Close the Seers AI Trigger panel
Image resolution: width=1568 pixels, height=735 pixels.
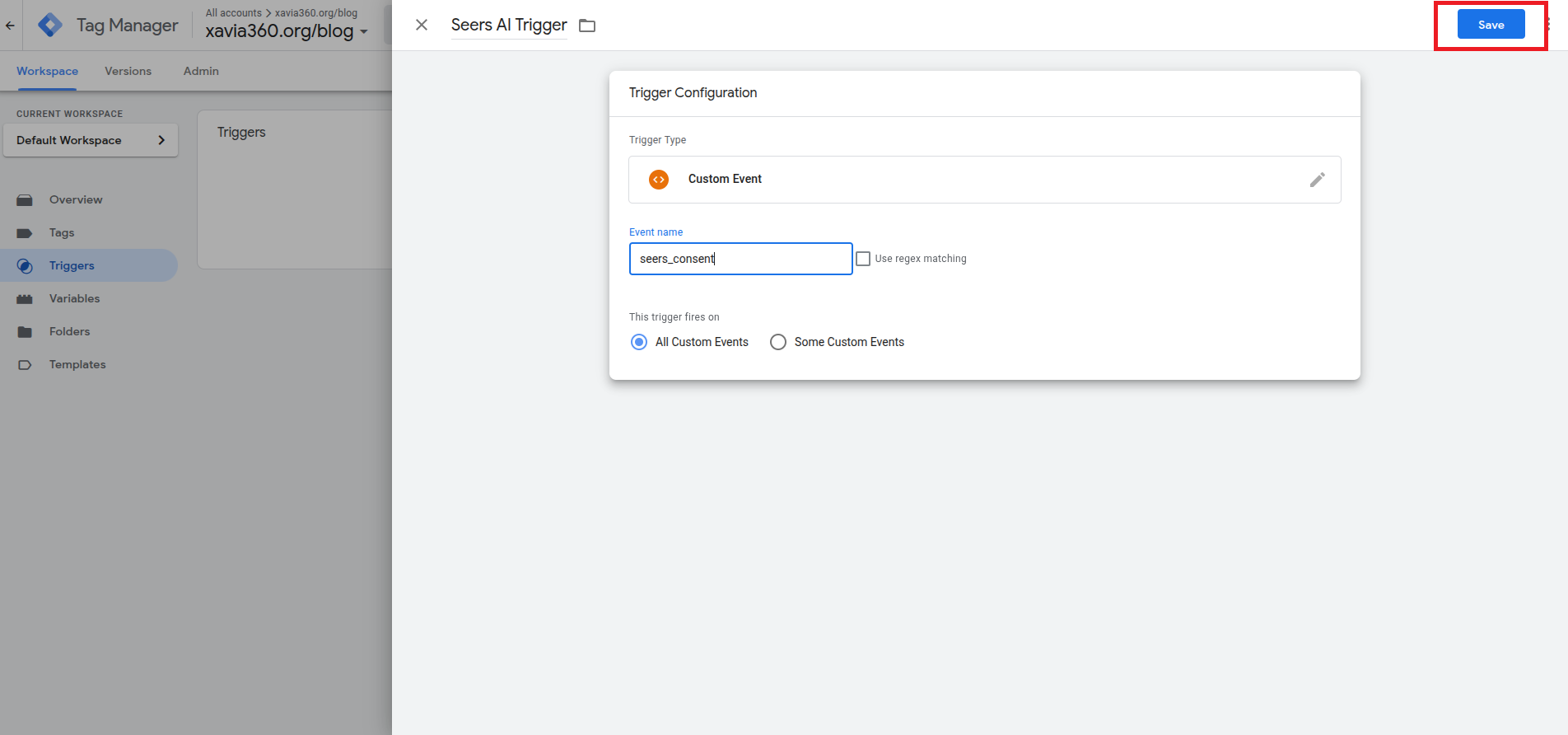point(422,25)
